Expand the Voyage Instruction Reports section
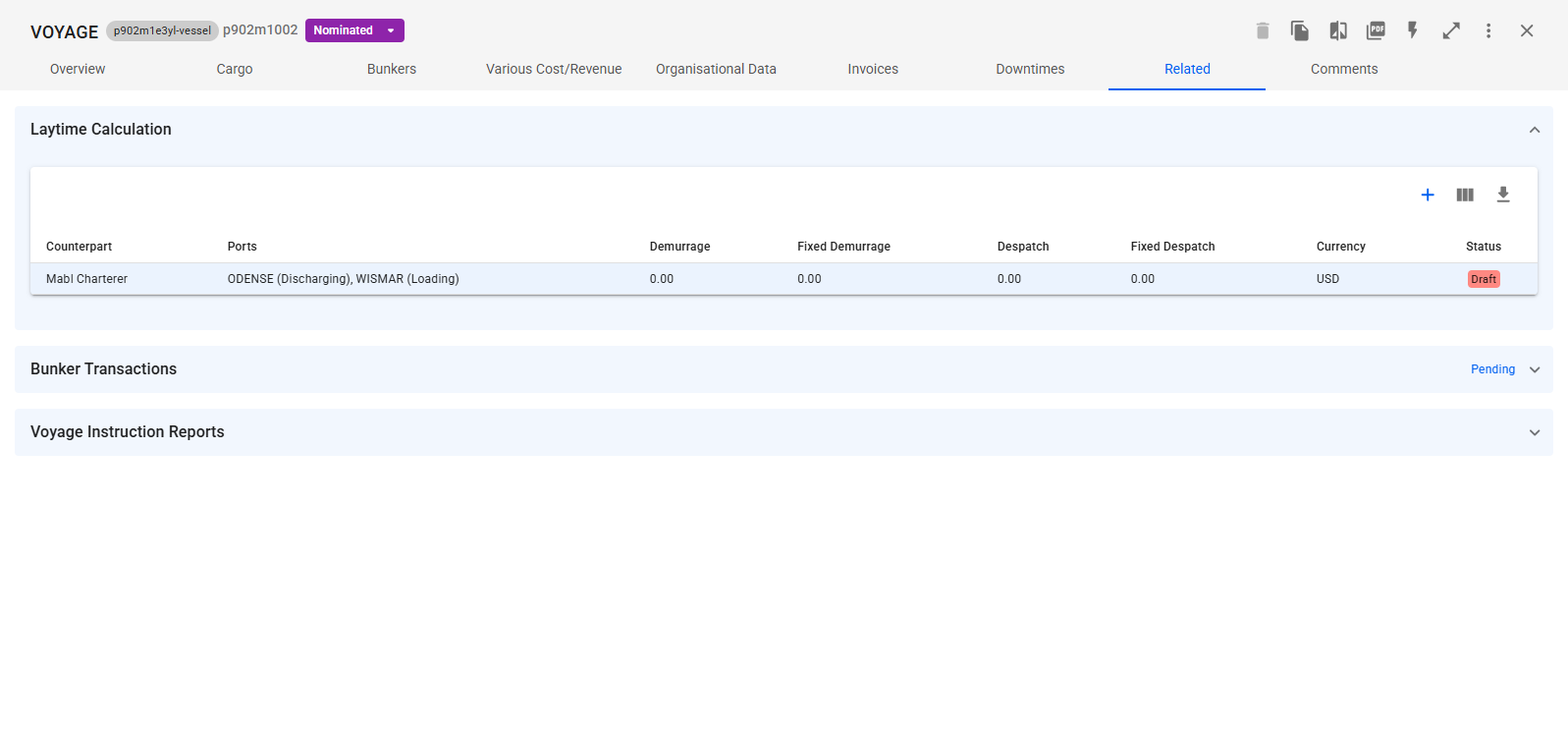 [1534, 432]
